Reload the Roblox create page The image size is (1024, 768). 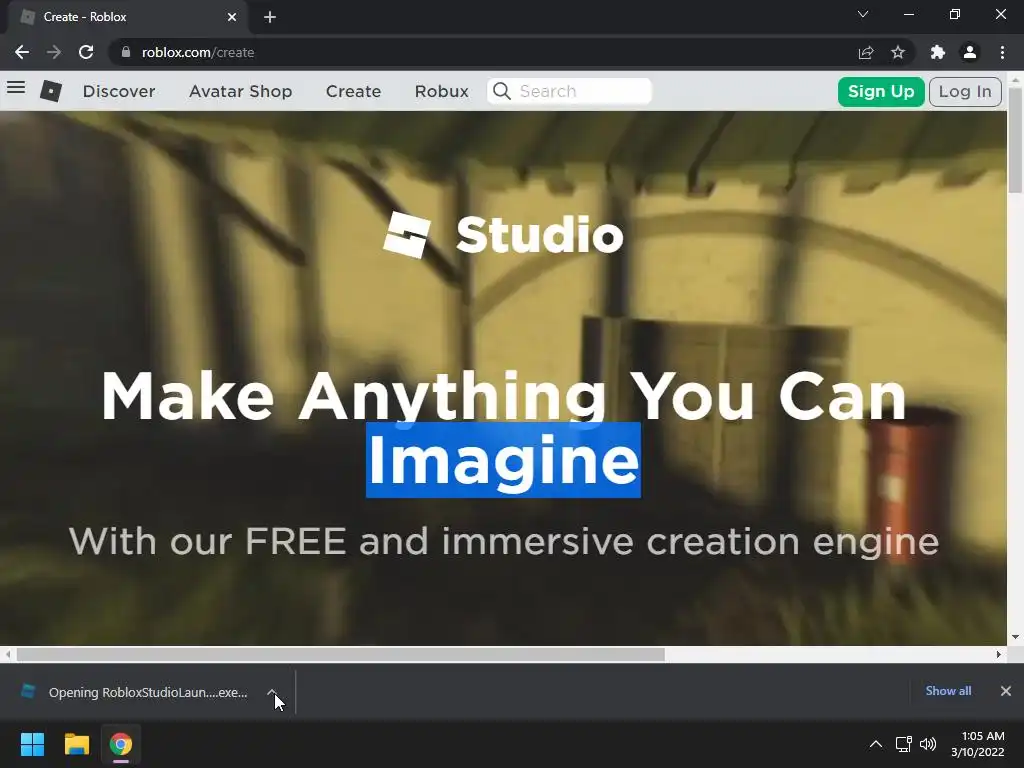pos(86,52)
